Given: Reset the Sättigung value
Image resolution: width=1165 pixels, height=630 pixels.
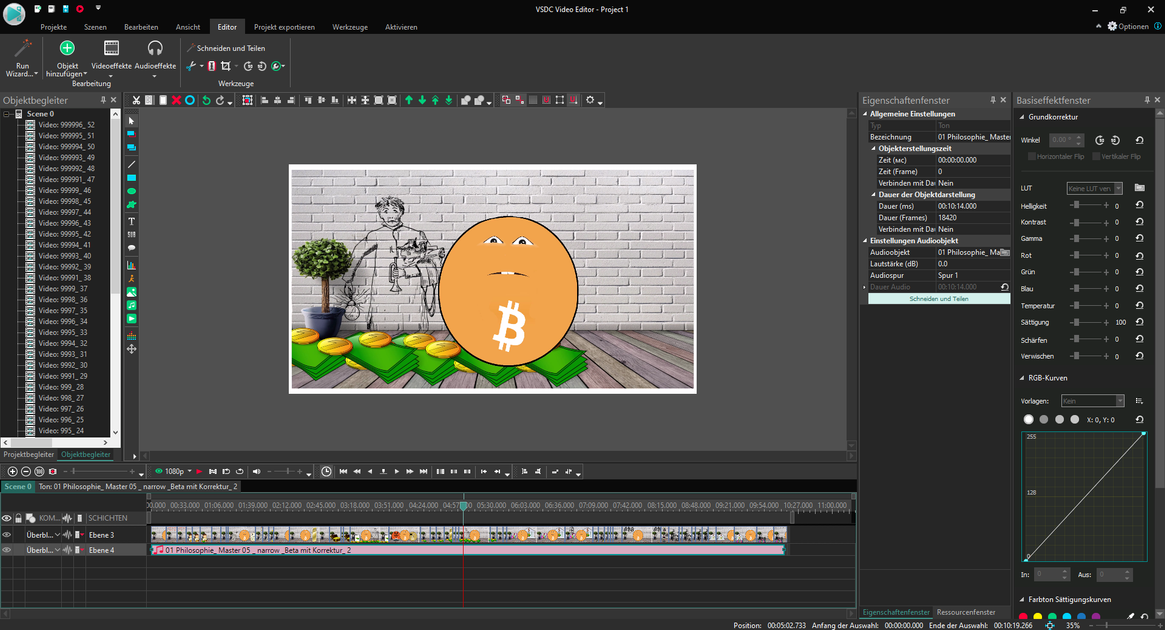Looking at the screenshot, I should coord(1139,322).
